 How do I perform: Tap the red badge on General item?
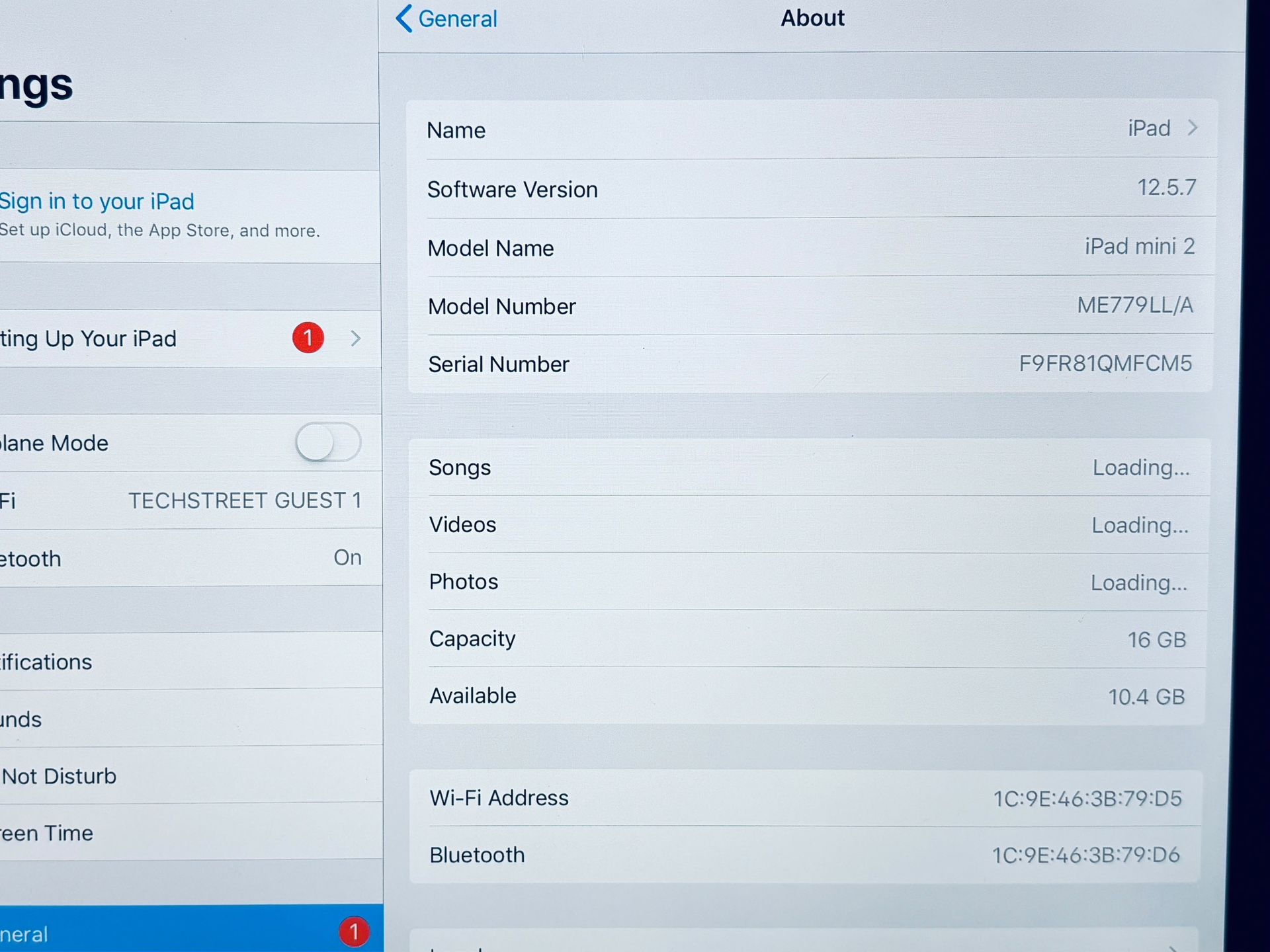(354, 932)
